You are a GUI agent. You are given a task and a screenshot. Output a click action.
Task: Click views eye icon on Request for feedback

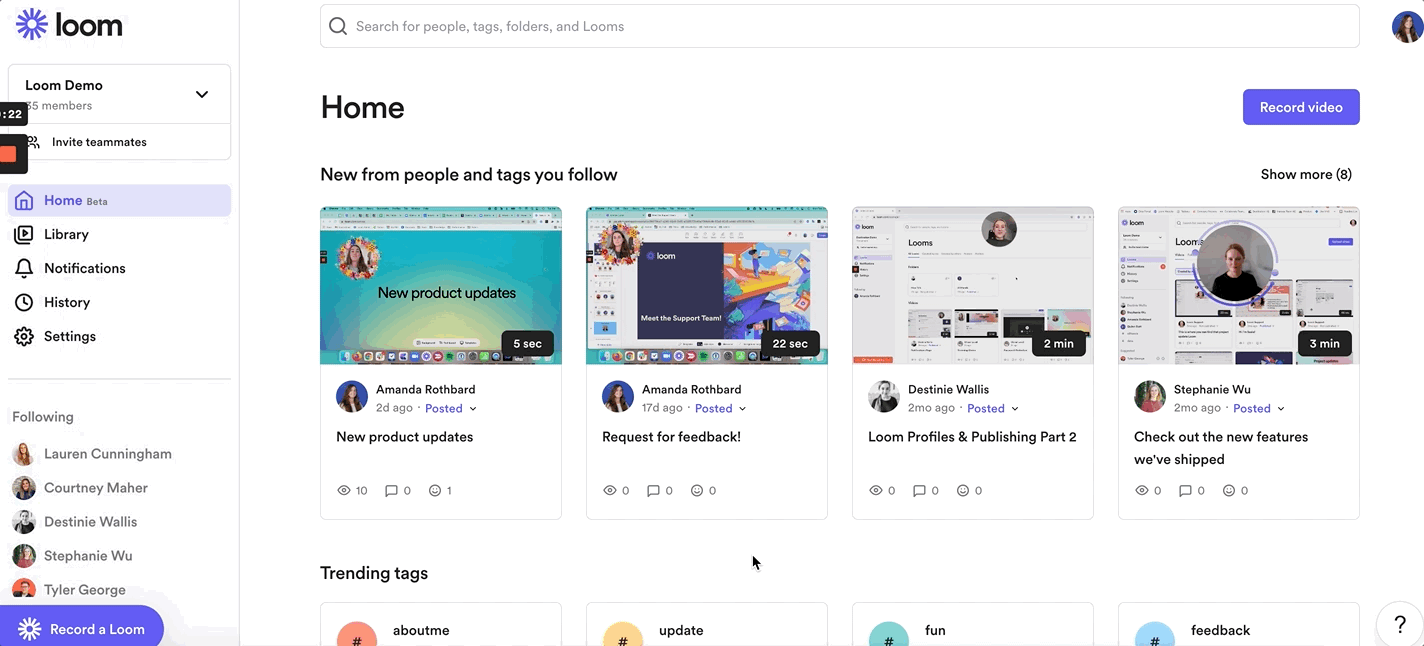point(610,491)
